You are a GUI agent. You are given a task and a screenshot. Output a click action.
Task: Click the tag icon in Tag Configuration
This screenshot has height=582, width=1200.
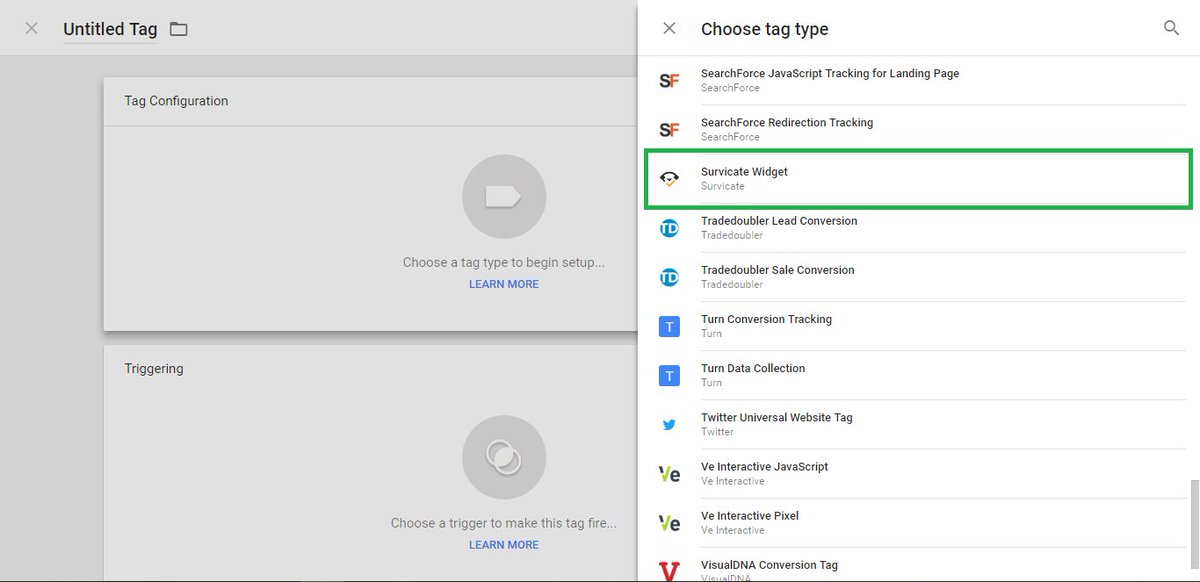point(503,196)
